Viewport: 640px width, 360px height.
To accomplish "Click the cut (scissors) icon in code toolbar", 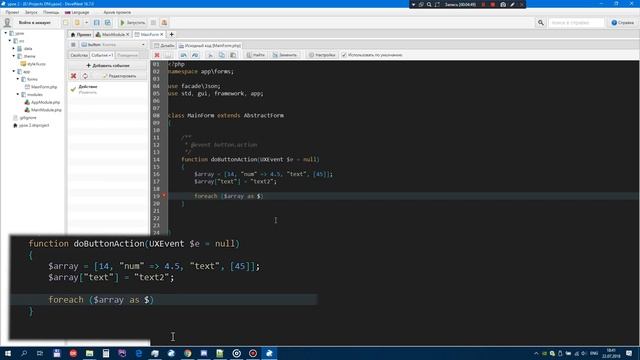I will 210,55.
